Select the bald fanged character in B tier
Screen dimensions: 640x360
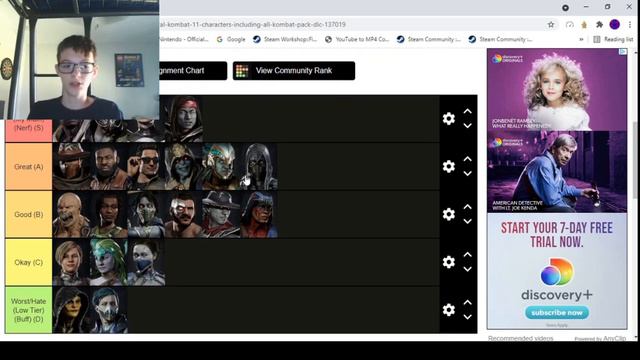coord(71,214)
